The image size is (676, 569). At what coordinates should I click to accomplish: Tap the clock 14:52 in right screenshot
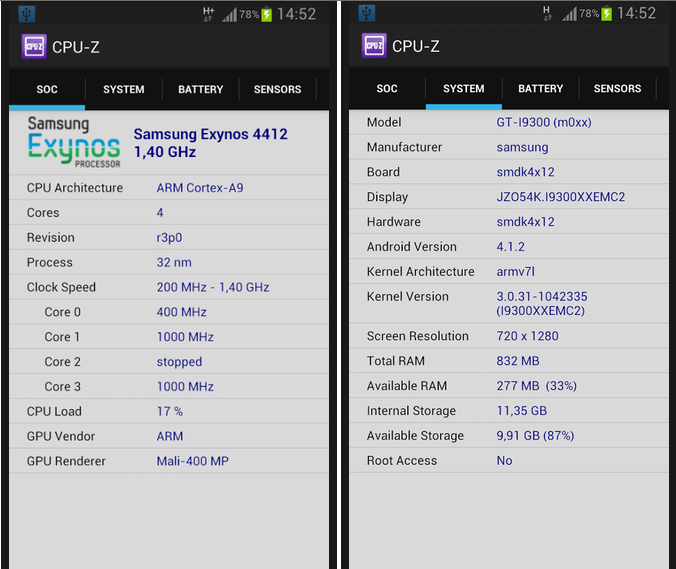[636, 13]
